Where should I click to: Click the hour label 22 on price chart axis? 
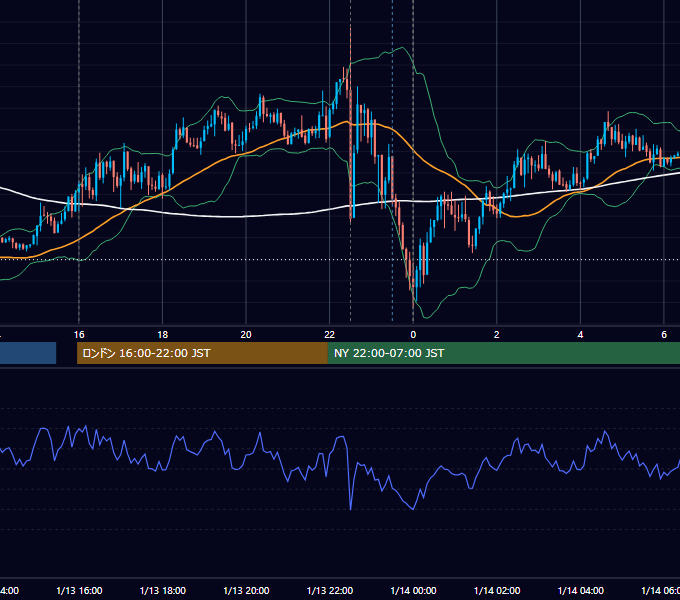(330, 334)
